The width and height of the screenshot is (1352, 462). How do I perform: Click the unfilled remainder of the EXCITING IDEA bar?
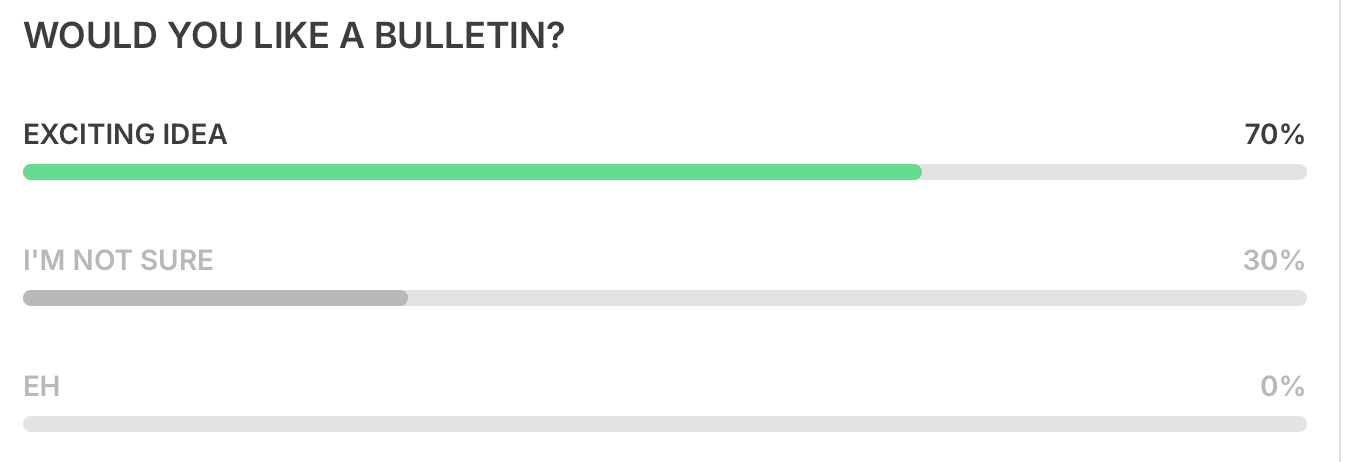pyautogui.click(x=1114, y=172)
